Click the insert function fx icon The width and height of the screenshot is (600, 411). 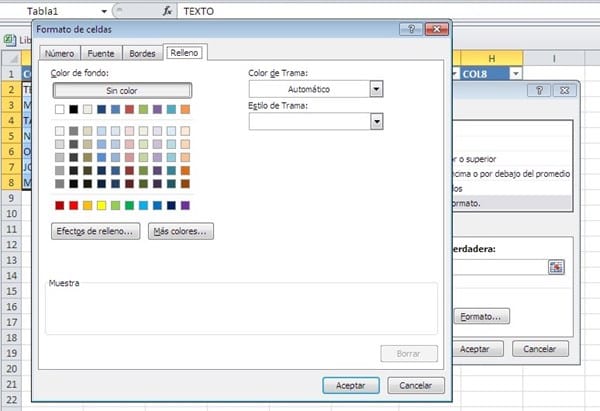pos(167,11)
